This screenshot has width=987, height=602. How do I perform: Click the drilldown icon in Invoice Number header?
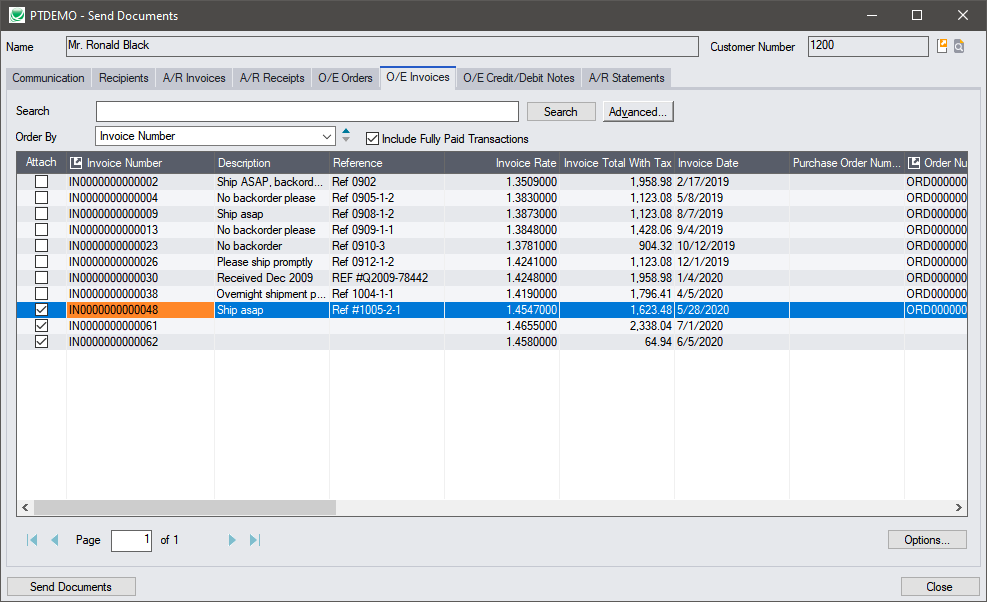[x=76, y=163]
